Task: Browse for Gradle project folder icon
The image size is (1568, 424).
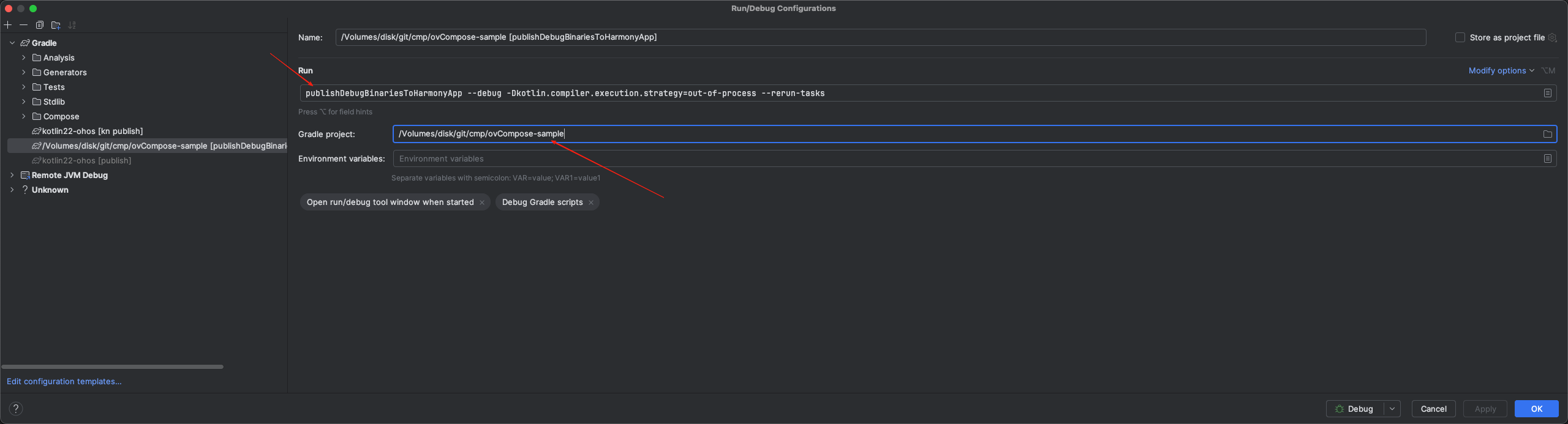Action: point(1547,134)
